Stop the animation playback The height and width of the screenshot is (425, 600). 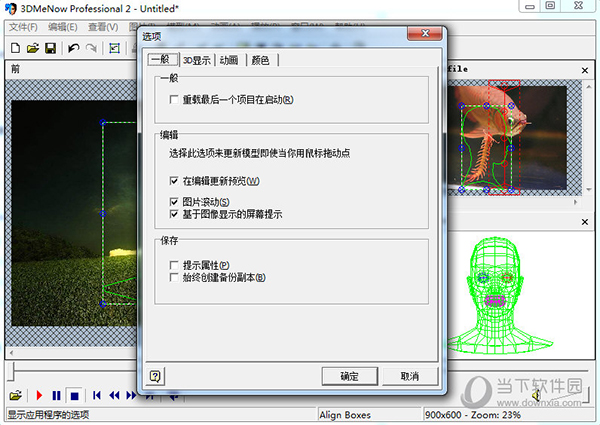(74, 396)
